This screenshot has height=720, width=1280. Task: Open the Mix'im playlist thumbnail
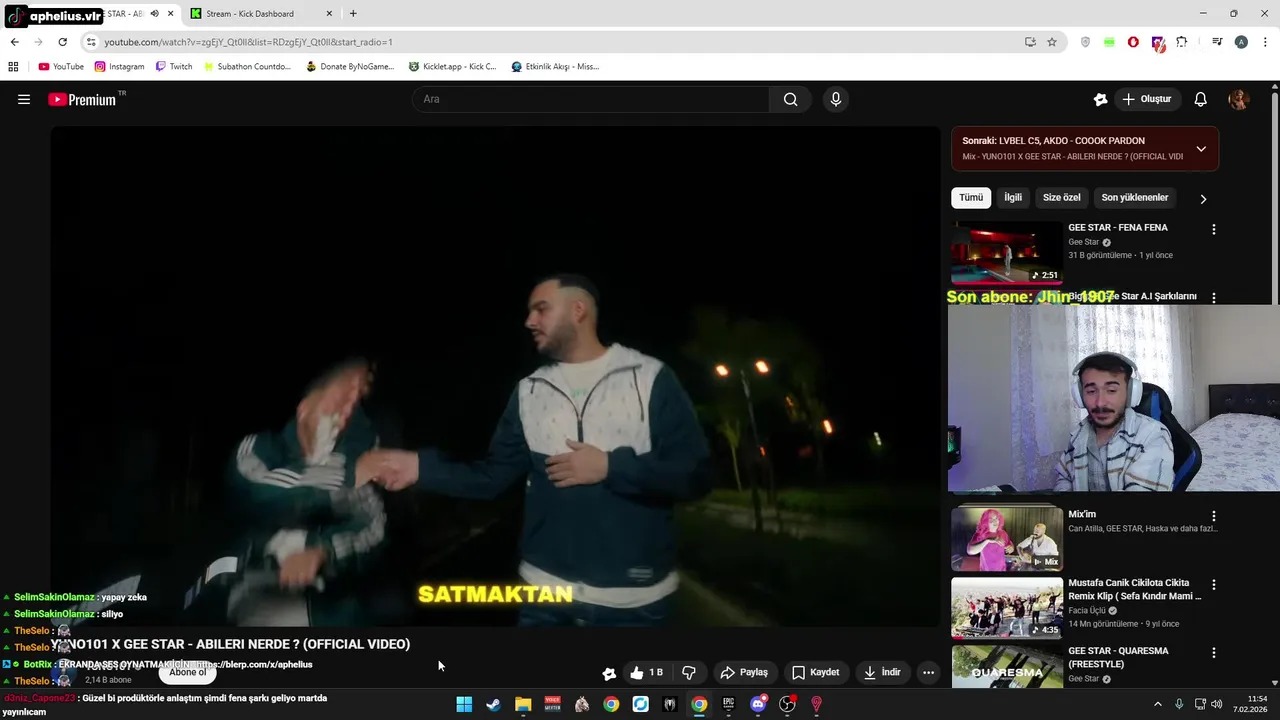point(1006,538)
